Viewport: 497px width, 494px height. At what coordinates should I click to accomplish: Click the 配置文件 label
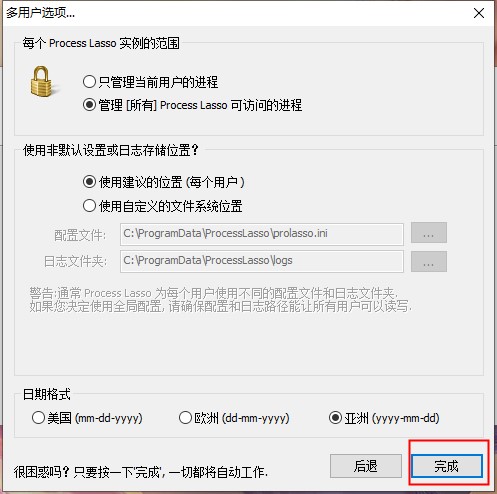[x=80, y=235]
